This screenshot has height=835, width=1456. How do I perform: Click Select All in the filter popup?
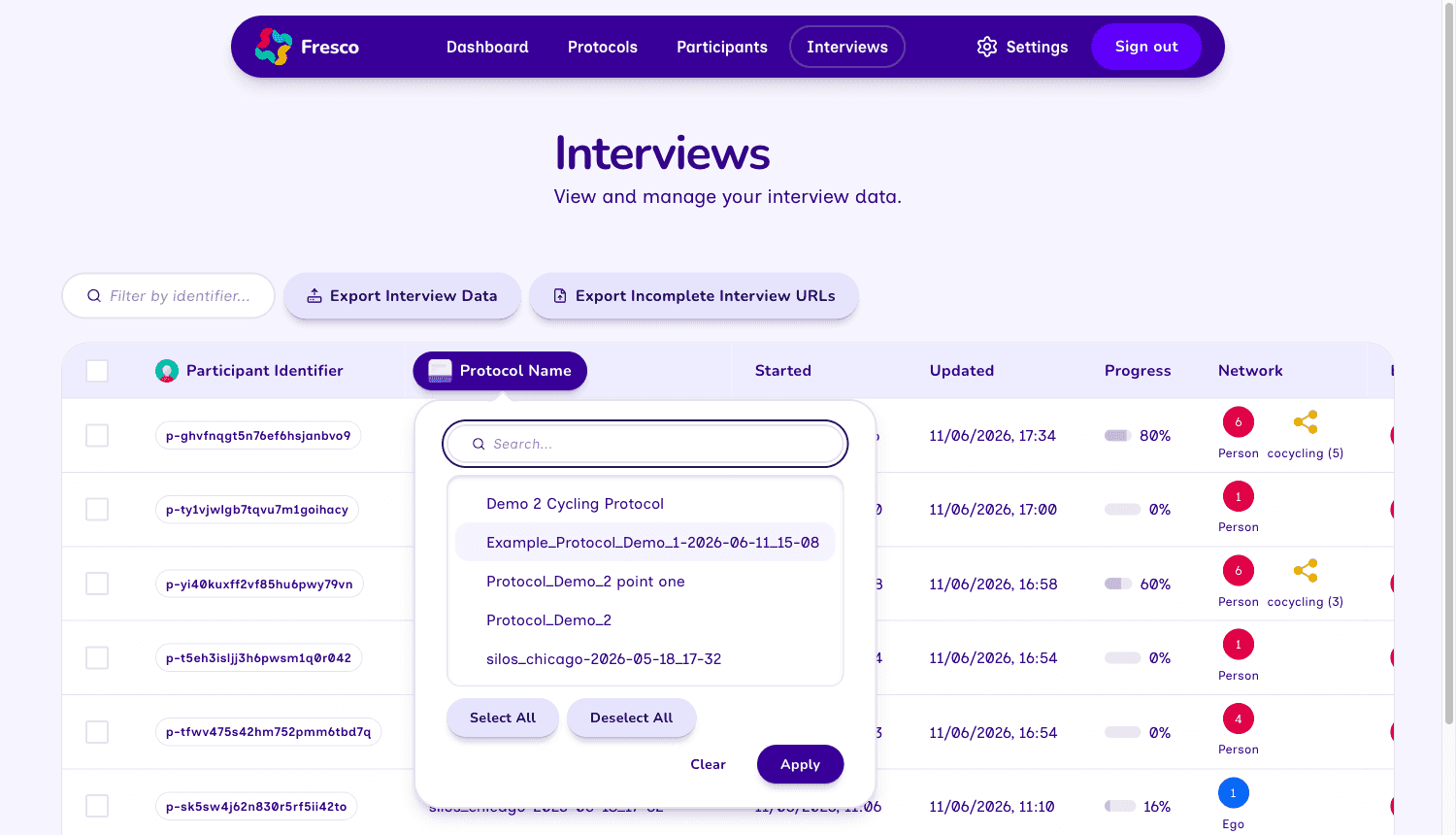(x=503, y=718)
